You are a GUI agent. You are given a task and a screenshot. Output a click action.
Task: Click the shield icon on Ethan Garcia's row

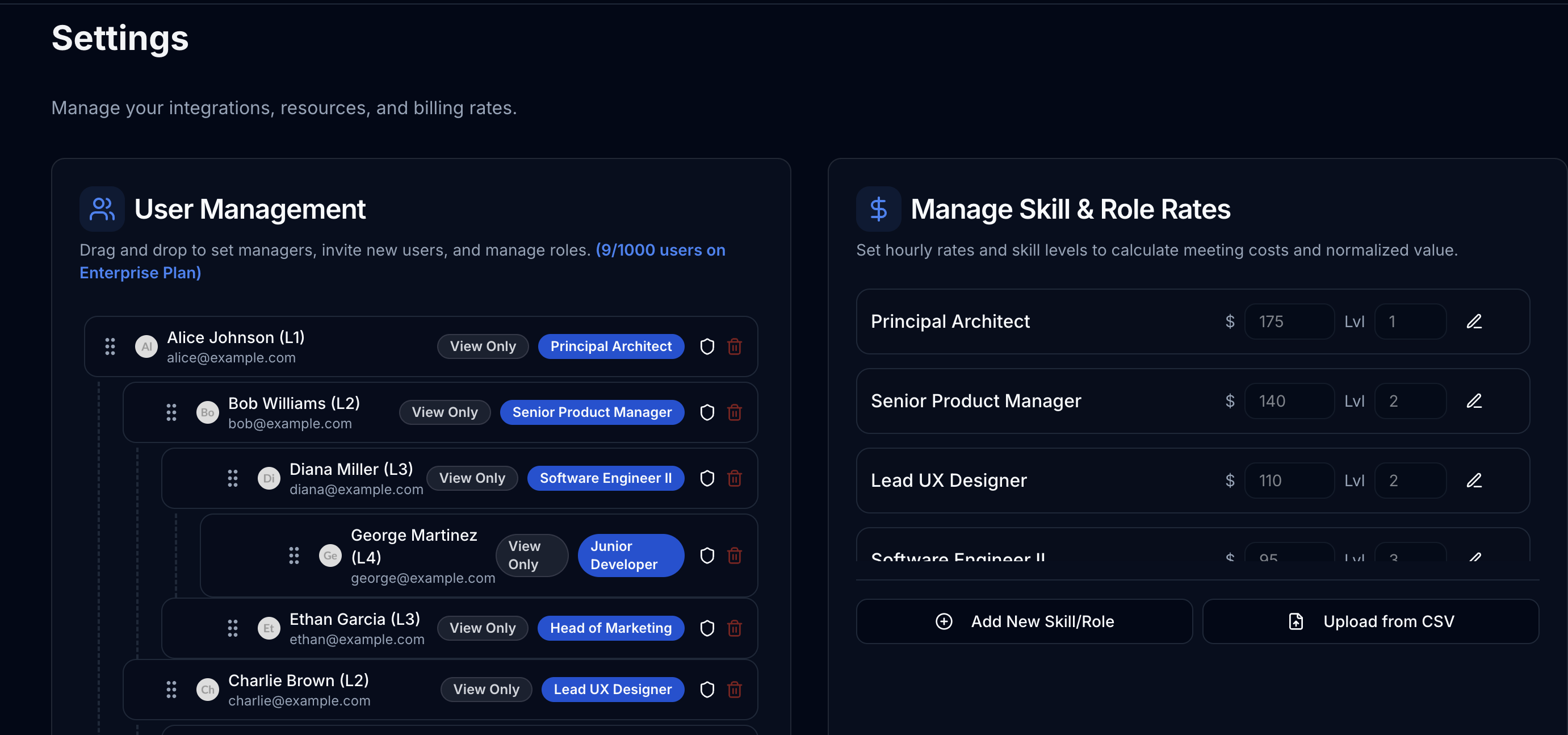click(707, 628)
